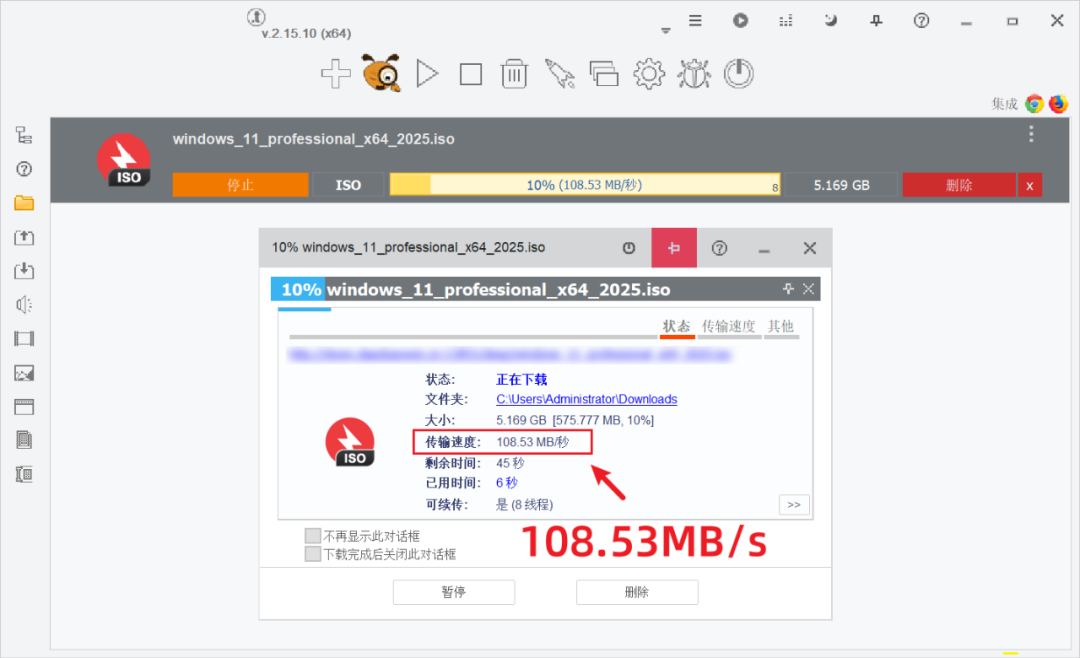Screen dimensions: 1080x658
Task: Click the 5.169 GB size label
Action: pos(842,185)
